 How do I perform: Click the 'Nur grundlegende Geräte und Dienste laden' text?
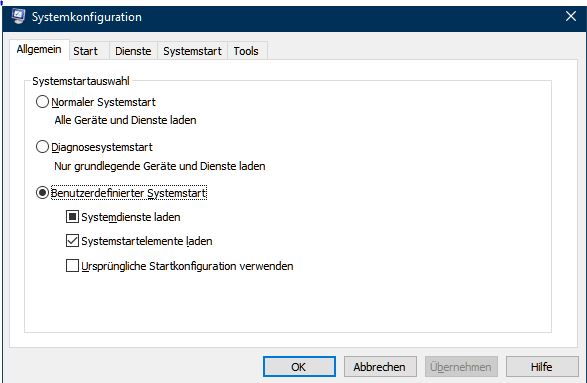(x=160, y=166)
